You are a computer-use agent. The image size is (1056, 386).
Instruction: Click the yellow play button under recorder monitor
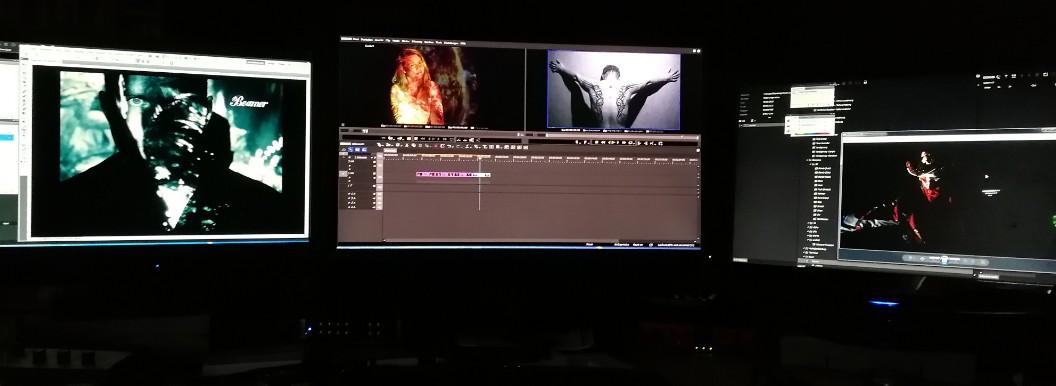click(613, 143)
